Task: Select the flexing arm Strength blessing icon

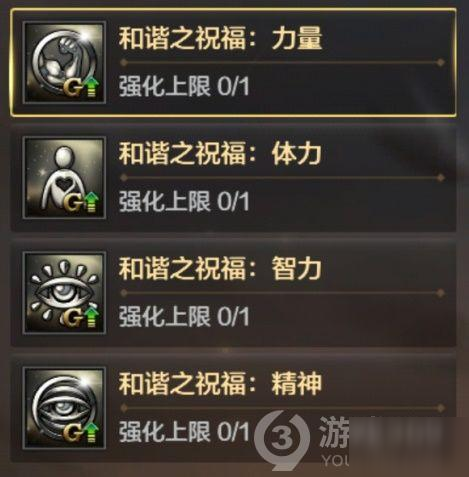Action: (x=64, y=63)
